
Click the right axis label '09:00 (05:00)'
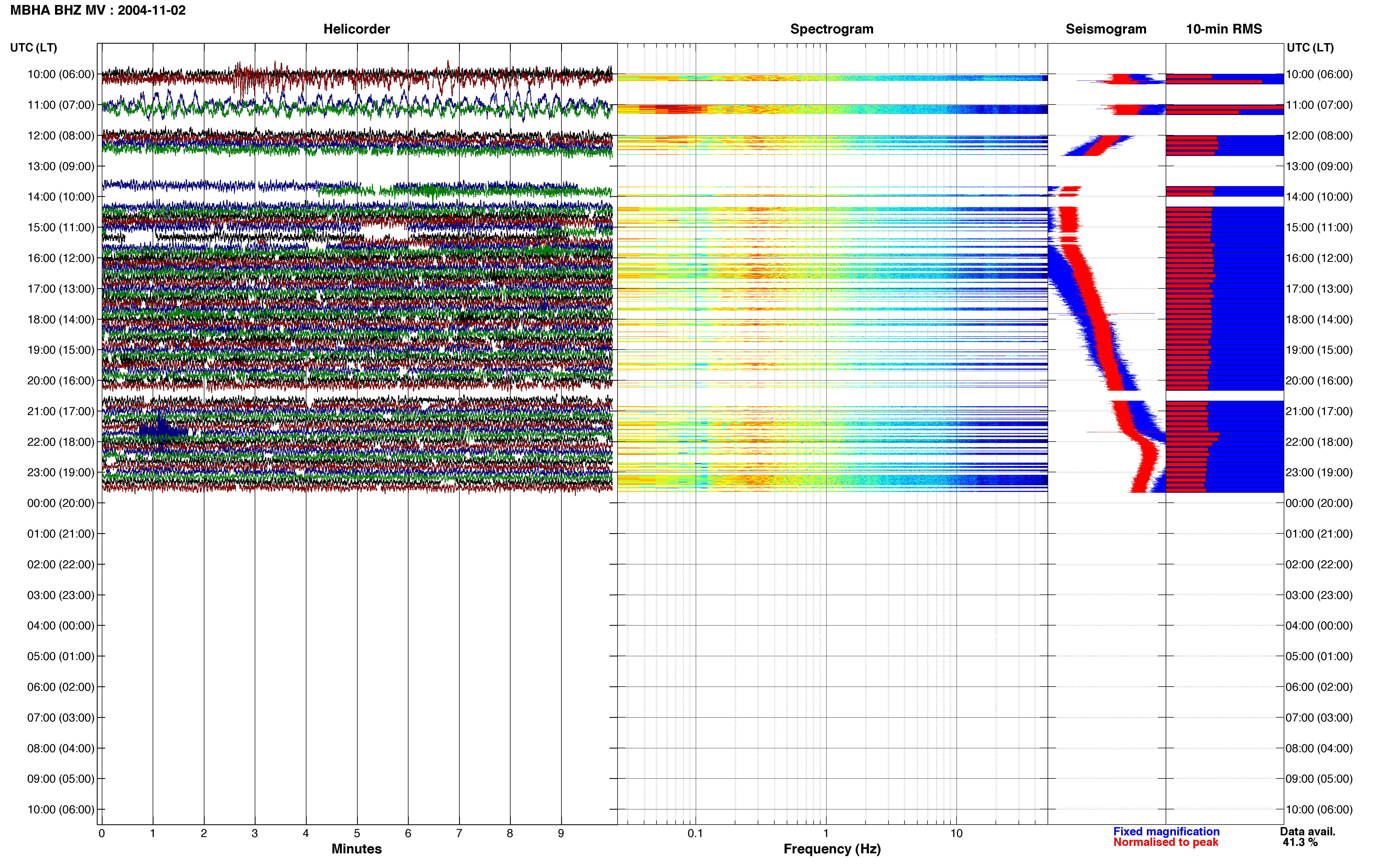coord(1319,778)
